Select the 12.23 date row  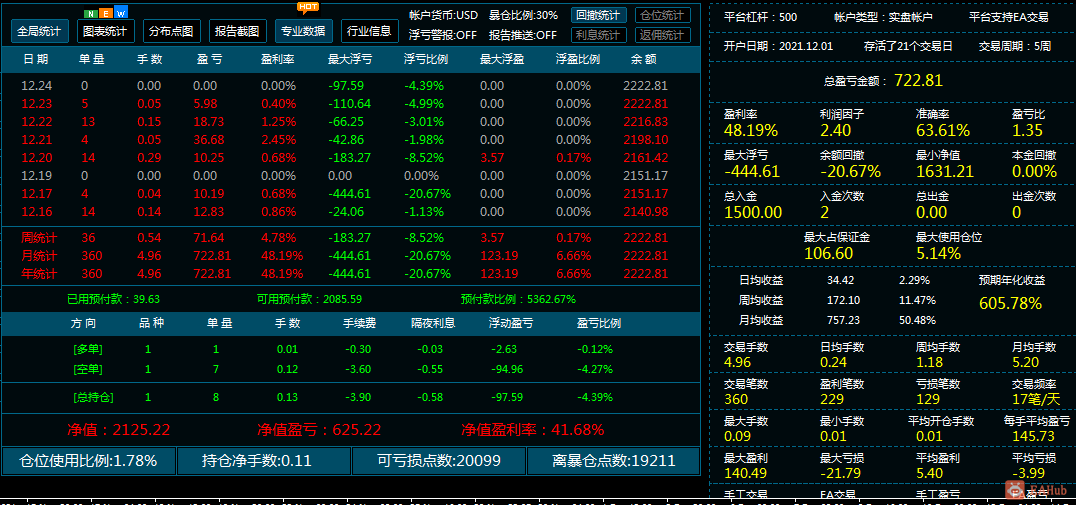350,104
